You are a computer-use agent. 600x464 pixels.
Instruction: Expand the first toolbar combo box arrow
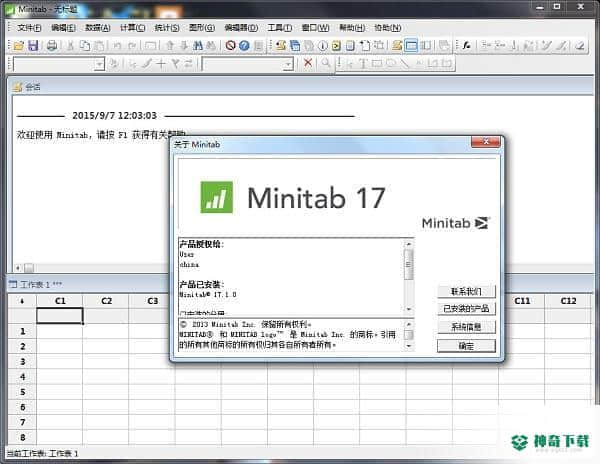pyautogui.click(x=99, y=64)
